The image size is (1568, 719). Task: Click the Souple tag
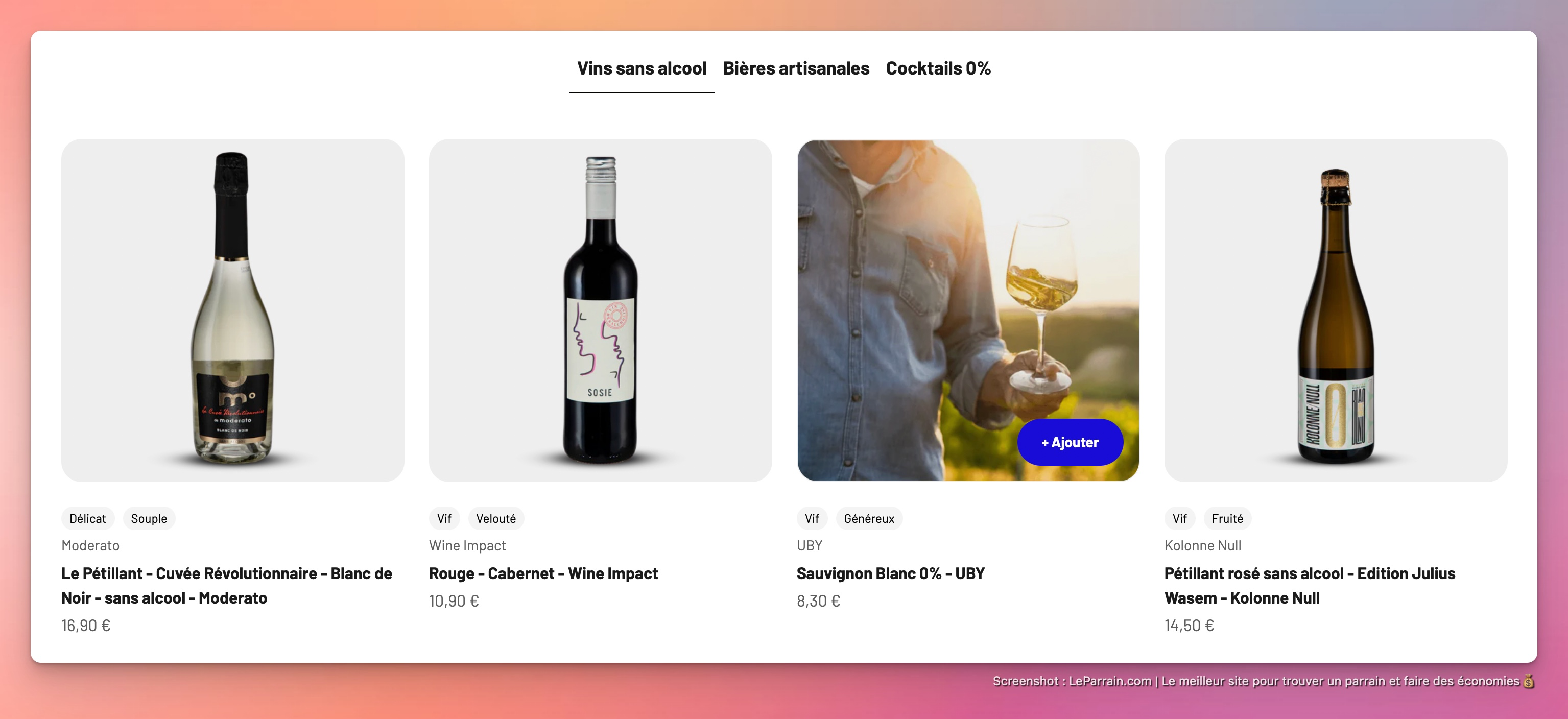[x=149, y=519]
